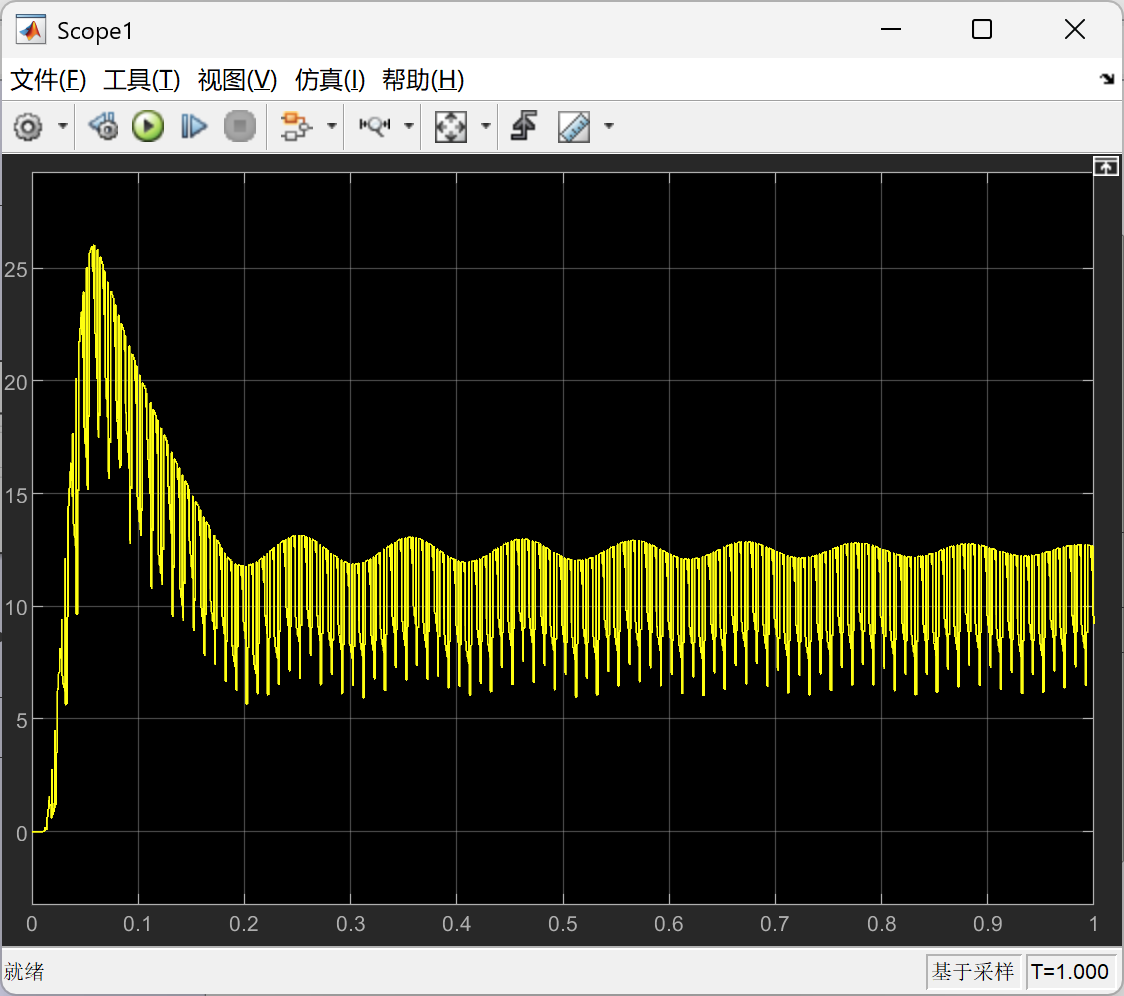Expand the scale axes dropdown arrow
Image resolution: width=1124 pixels, height=996 pixels.
485,126
